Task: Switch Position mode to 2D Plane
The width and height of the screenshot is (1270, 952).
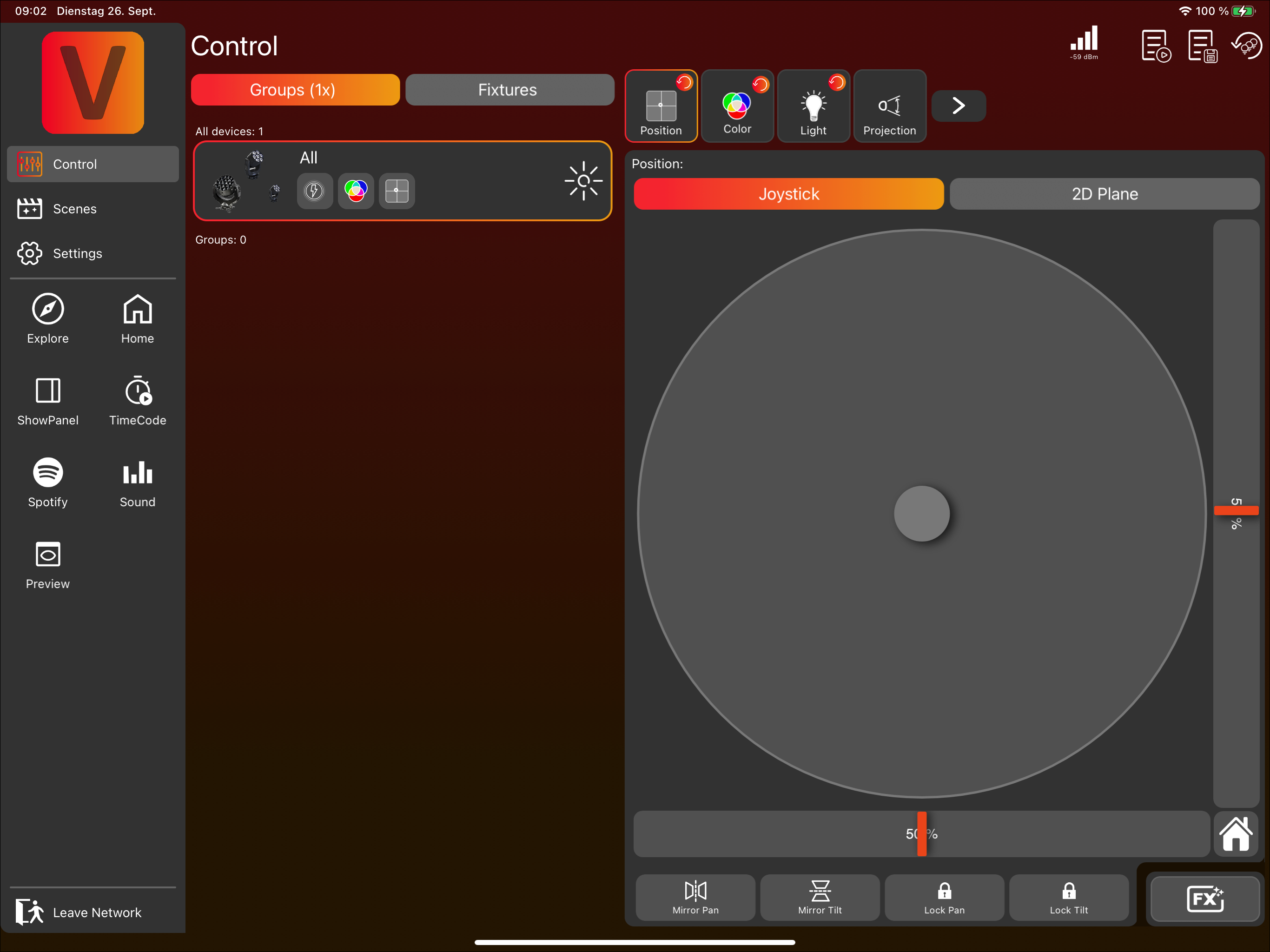Action: tap(1104, 194)
